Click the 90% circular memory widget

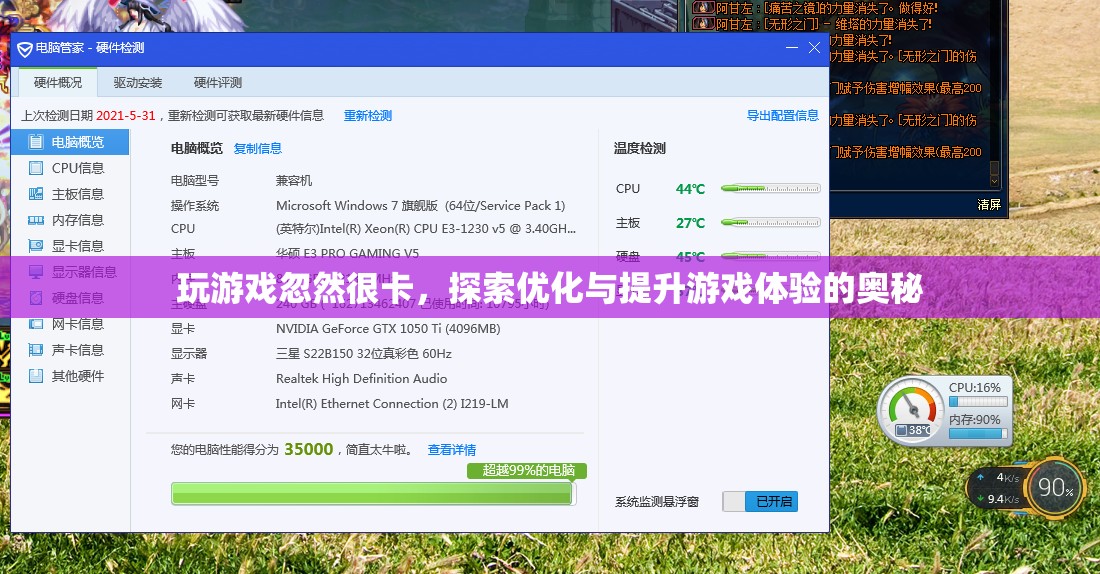pyautogui.click(x=1054, y=486)
